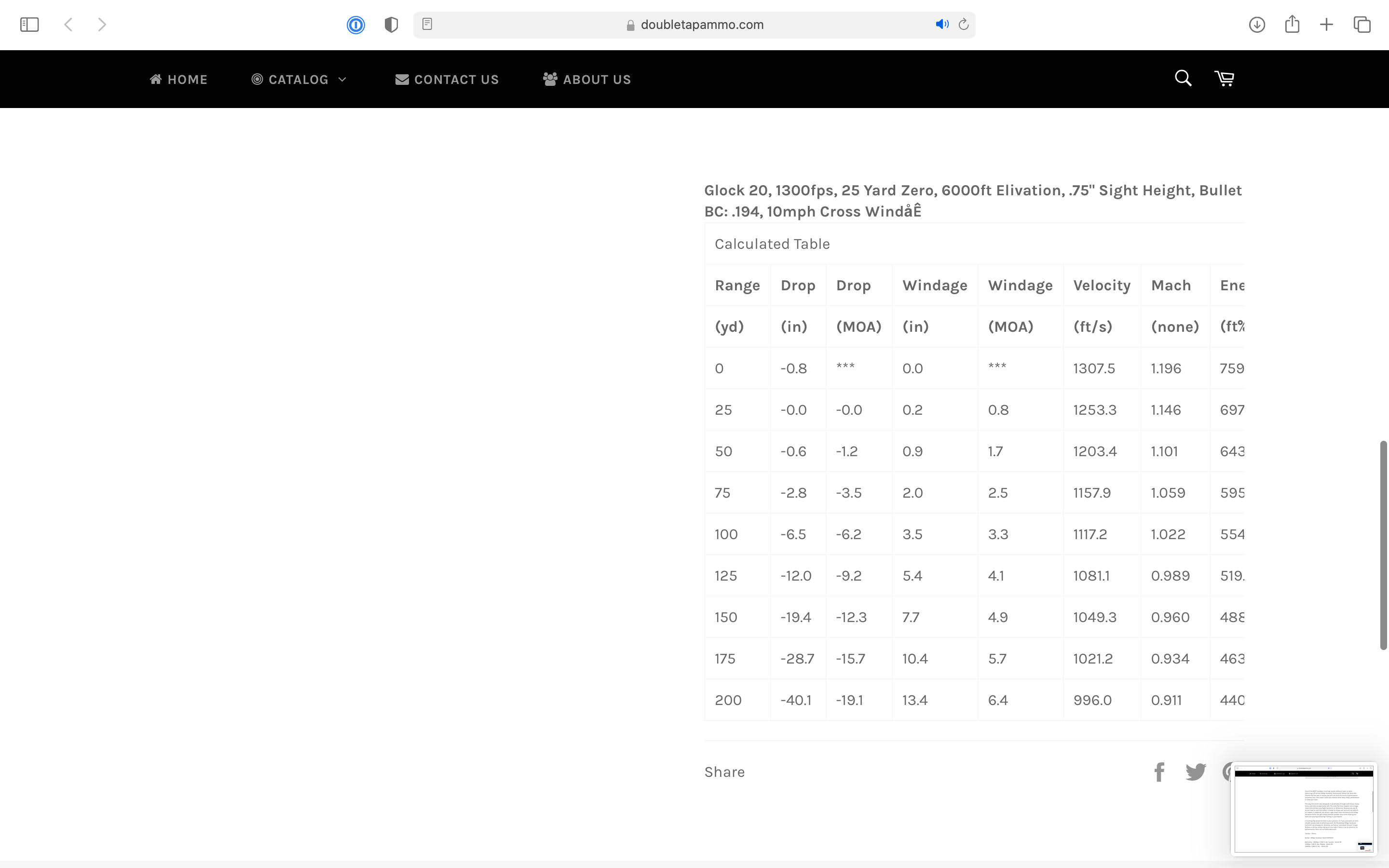Select velocity value 996.0

click(x=1092, y=700)
